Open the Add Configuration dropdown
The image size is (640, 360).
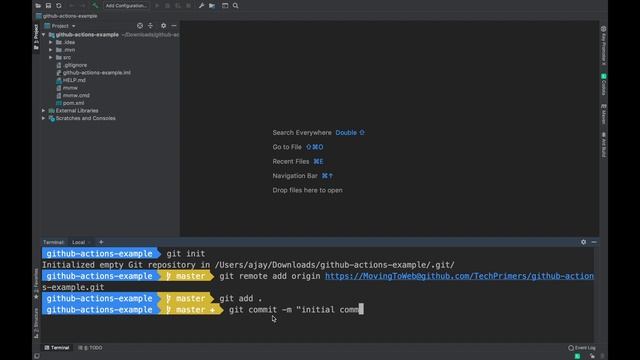click(x=126, y=6)
